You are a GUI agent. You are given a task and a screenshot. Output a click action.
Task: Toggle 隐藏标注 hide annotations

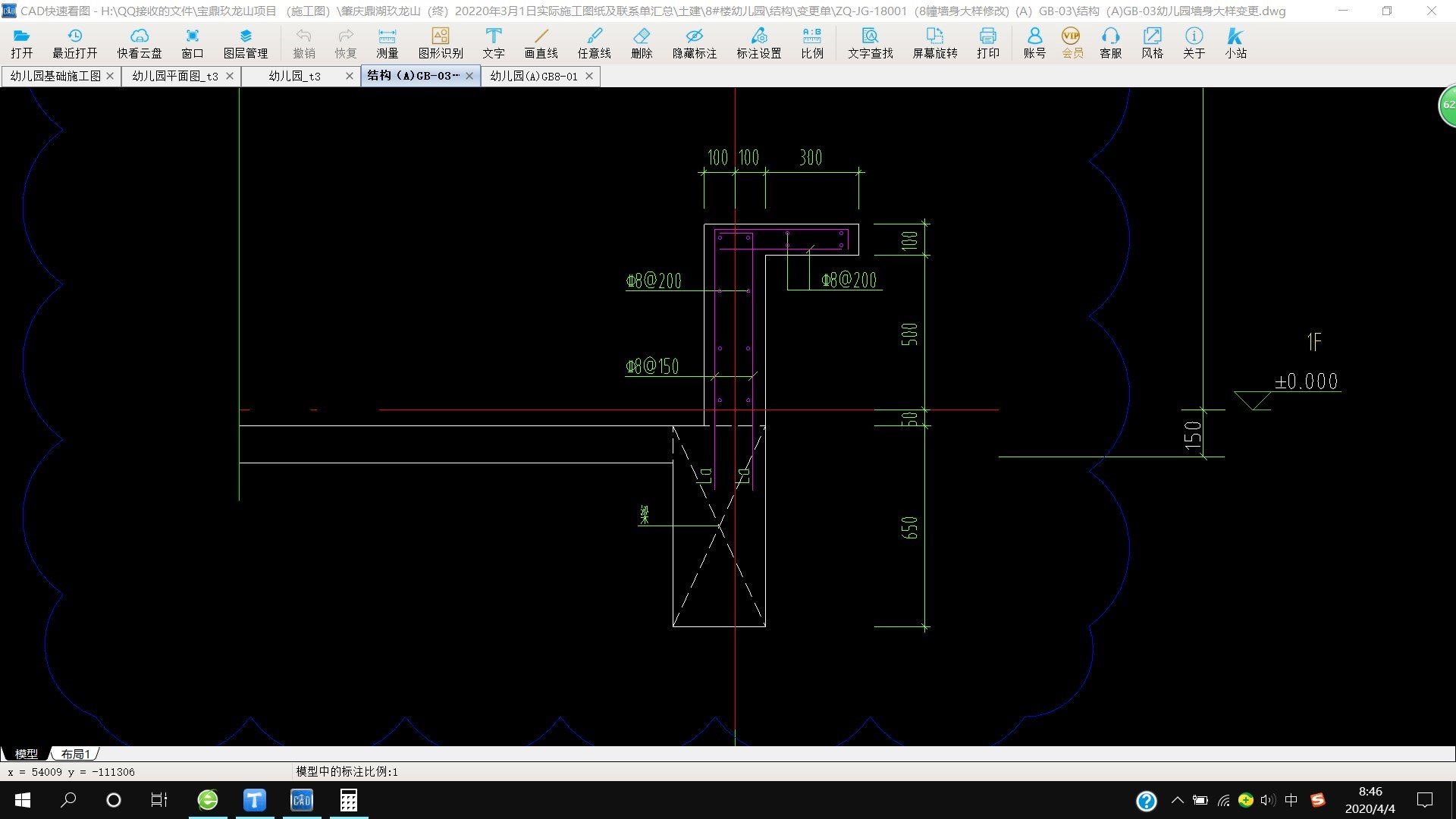(x=695, y=43)
